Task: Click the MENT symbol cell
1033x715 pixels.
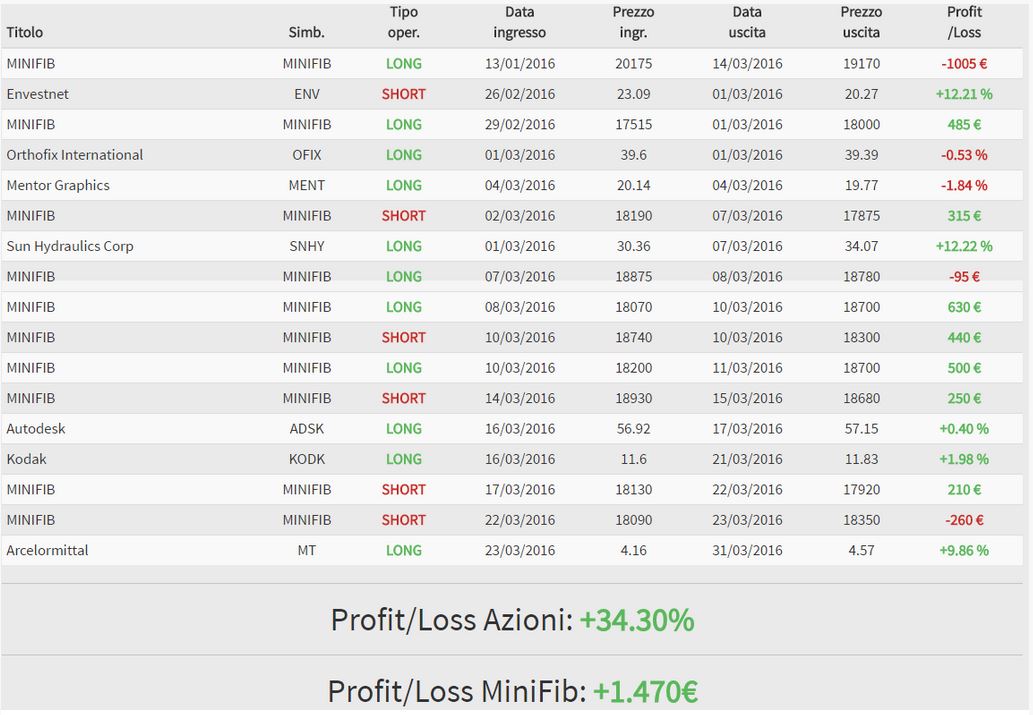Action: point(306,185)
